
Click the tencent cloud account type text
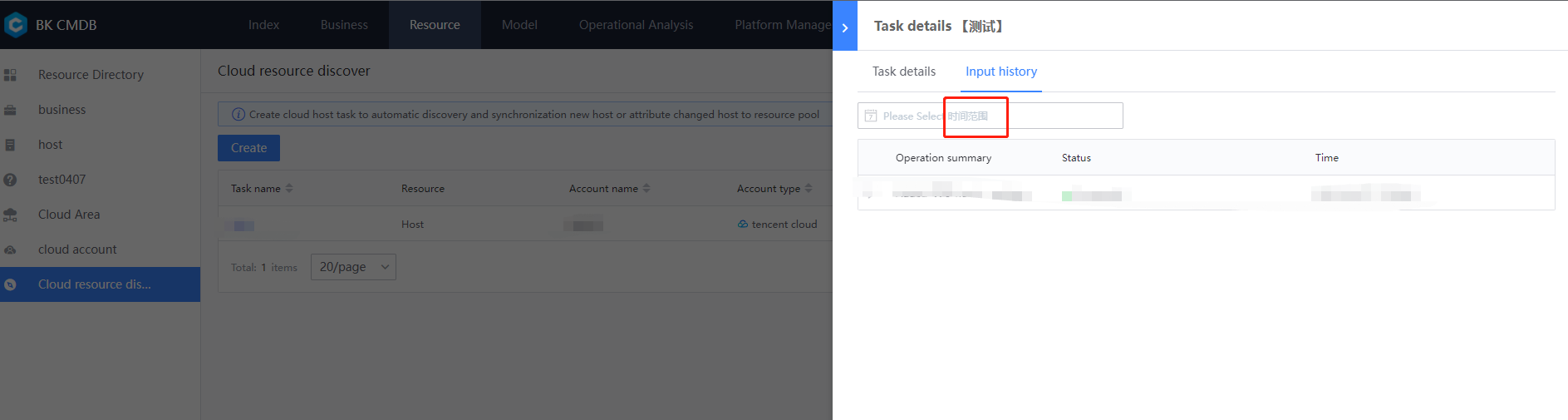click(784, 225)
